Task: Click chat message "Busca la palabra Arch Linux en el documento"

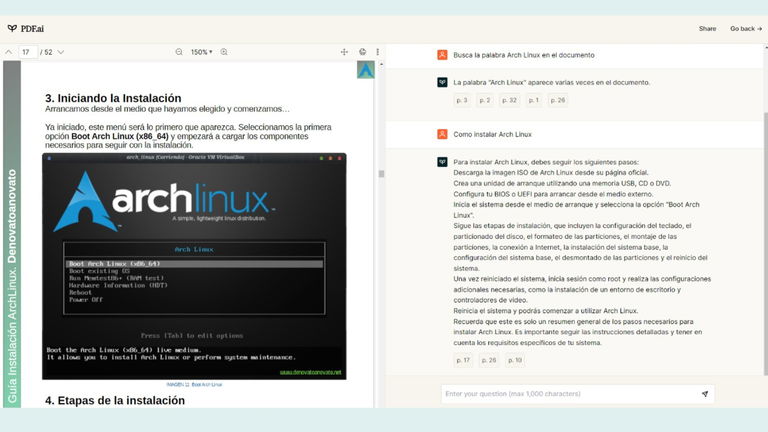Action: [x=524, y=55]
